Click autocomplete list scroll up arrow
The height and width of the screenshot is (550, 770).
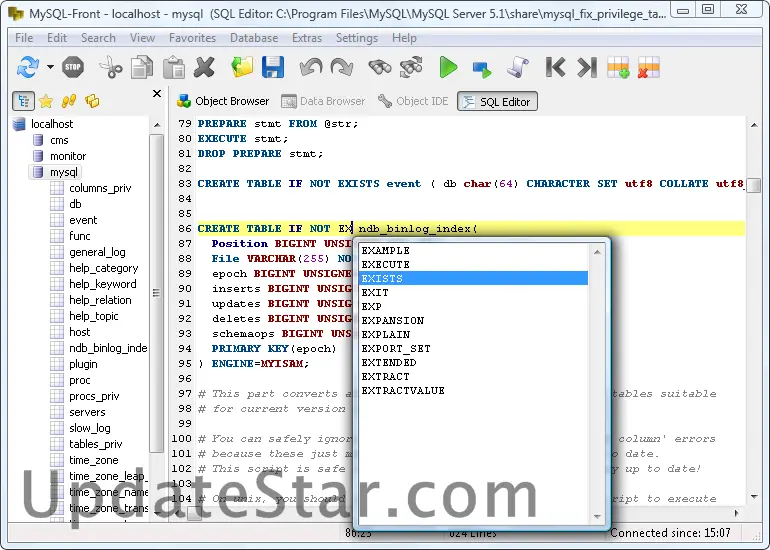pos(597,252)
